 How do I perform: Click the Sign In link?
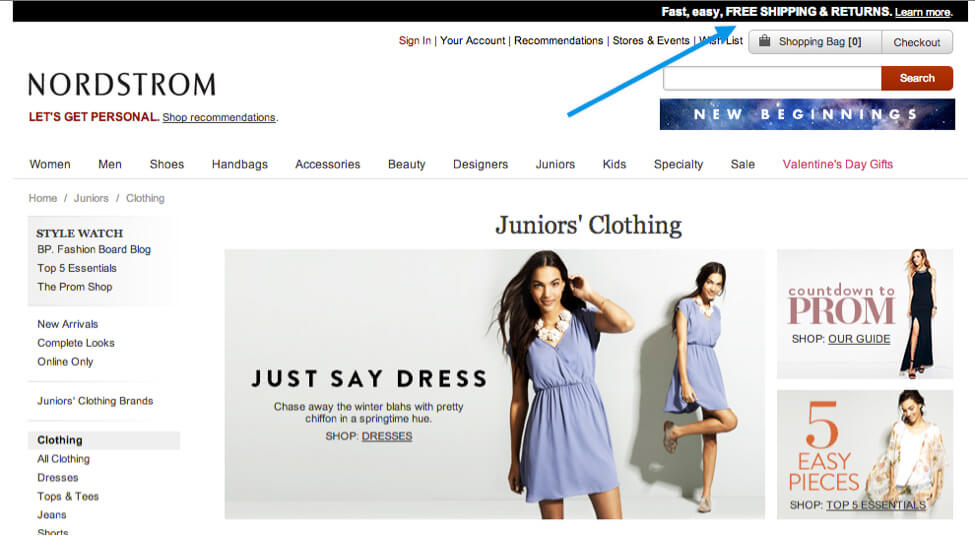(x=415, y=41)
